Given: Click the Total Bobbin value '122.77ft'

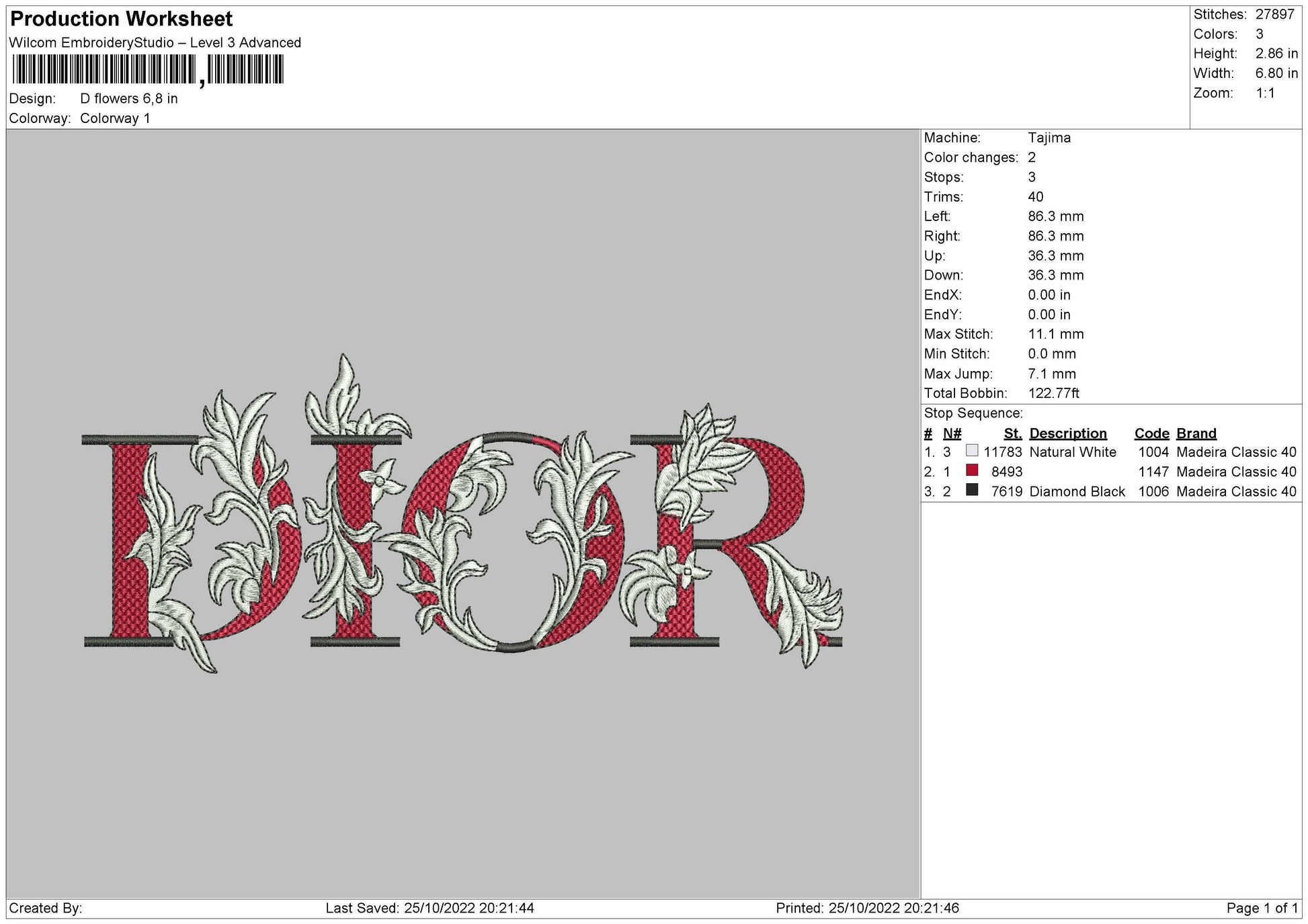Looking at the screenshot, I should [x=1054, y=393].
